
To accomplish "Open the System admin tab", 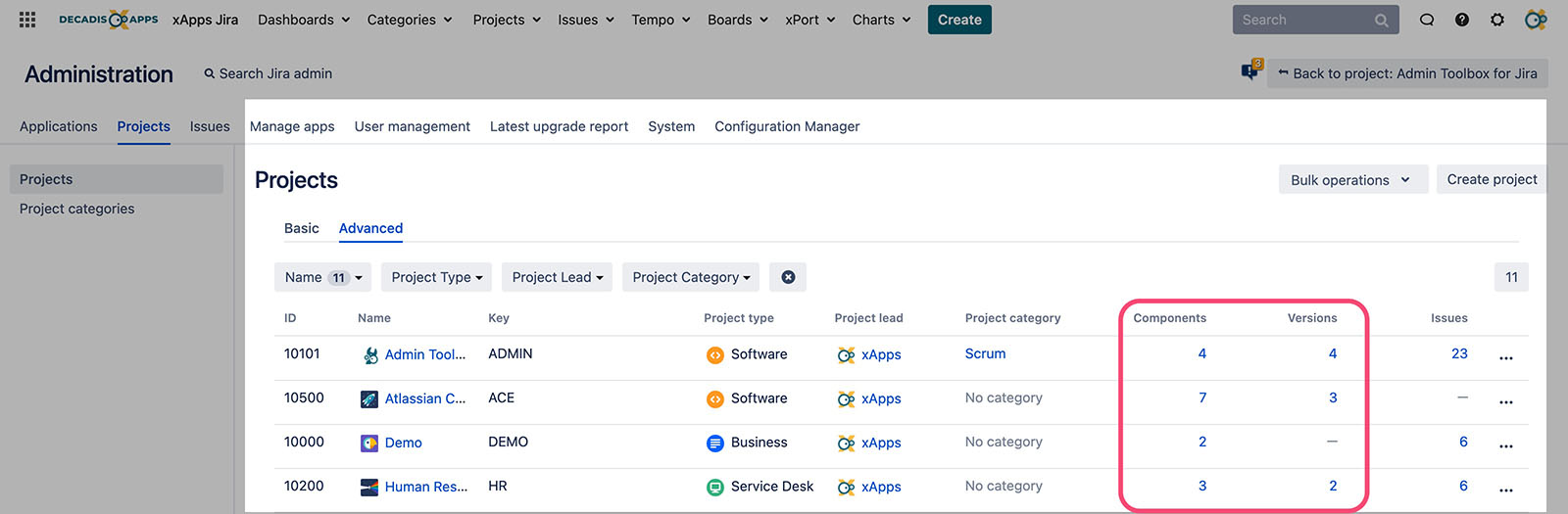I will [x=671, y=126].
